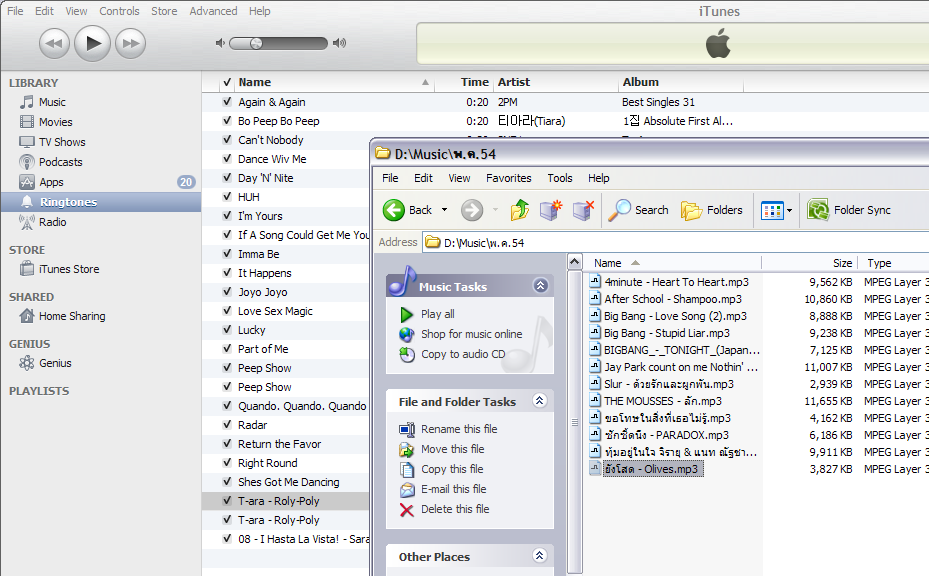
Task: Open the Explorer Favorites menu
Action: coord(508,178)
